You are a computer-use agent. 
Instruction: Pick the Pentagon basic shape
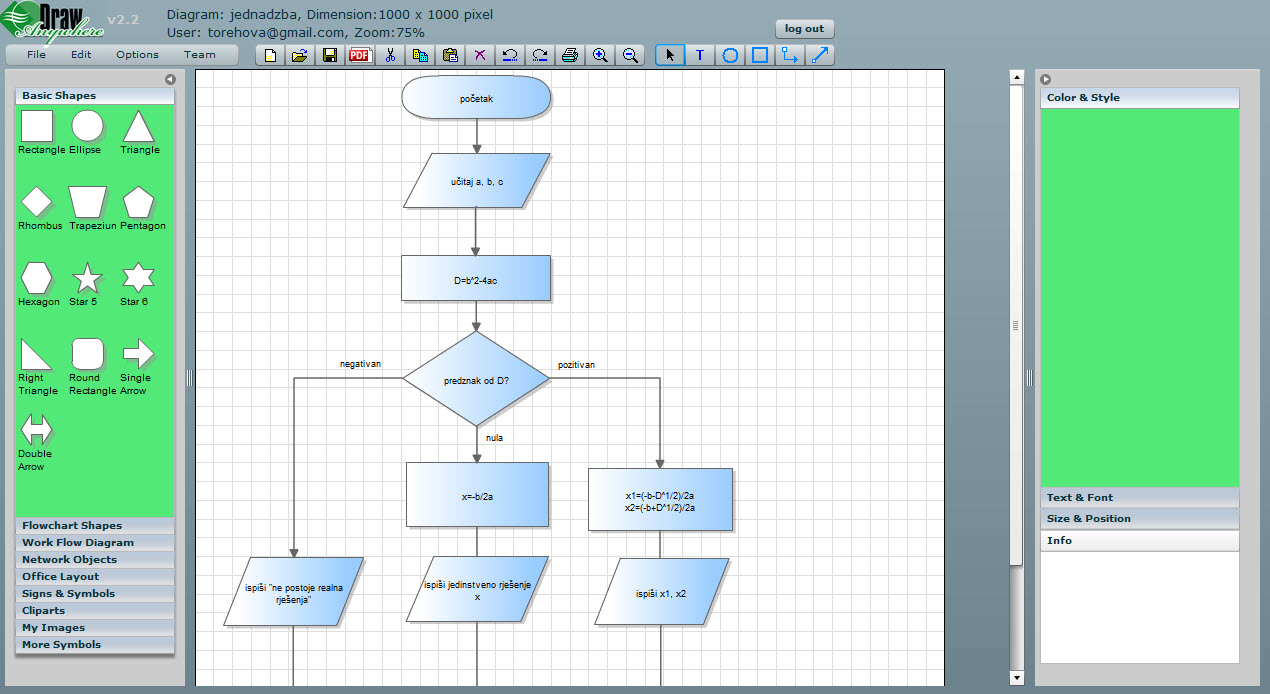point(138,202)
